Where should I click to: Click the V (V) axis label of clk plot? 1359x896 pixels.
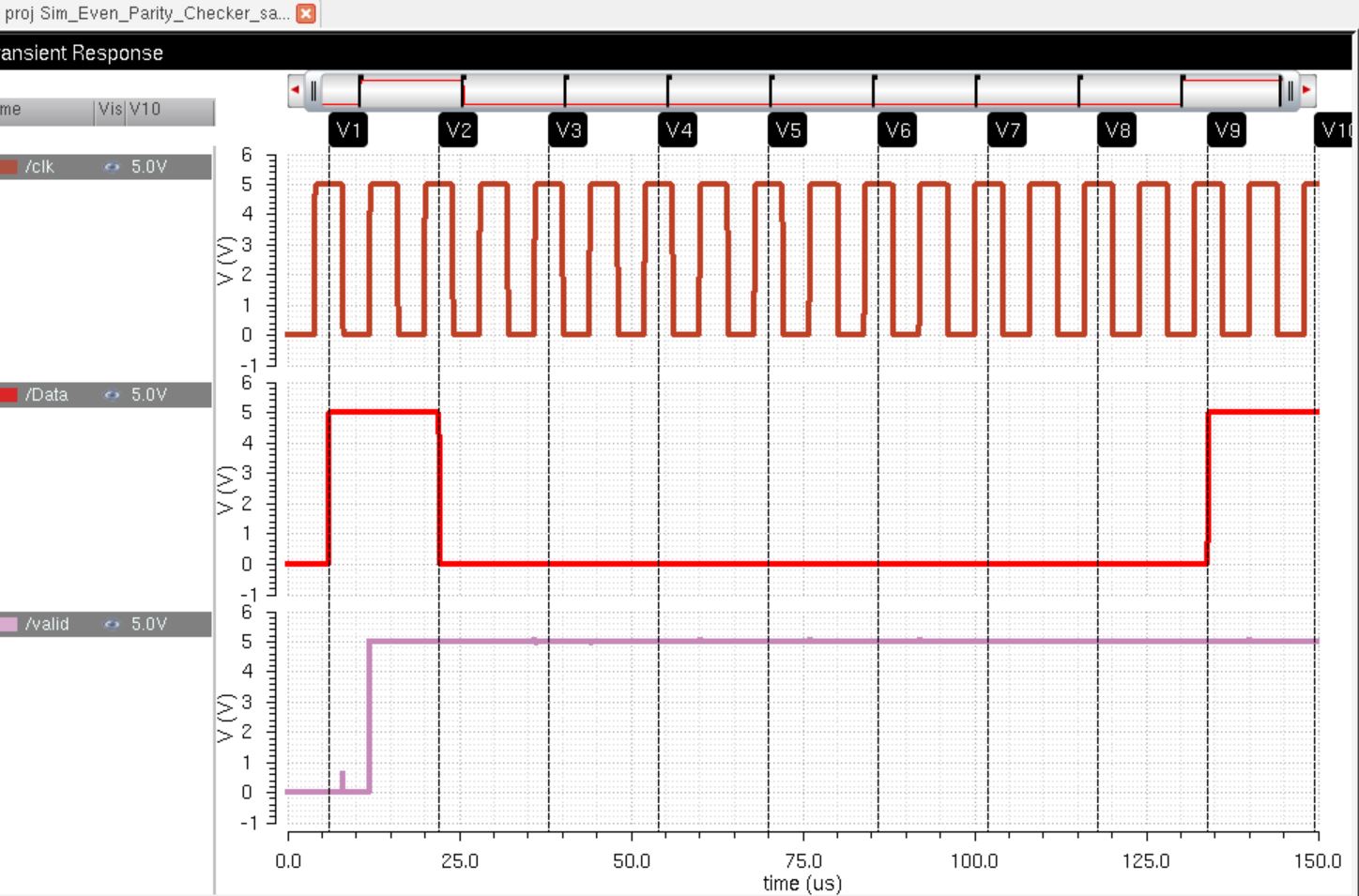pyautogui.click(x=225, y=260)
